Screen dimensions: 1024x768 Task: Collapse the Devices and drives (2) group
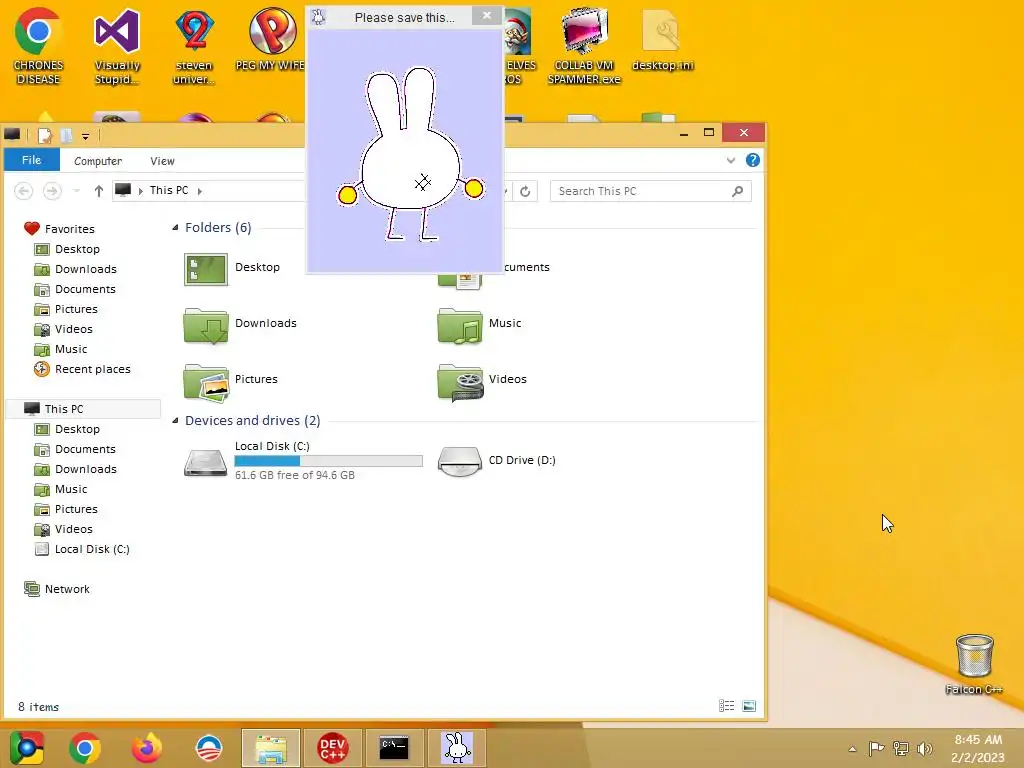tap(175, 421)
